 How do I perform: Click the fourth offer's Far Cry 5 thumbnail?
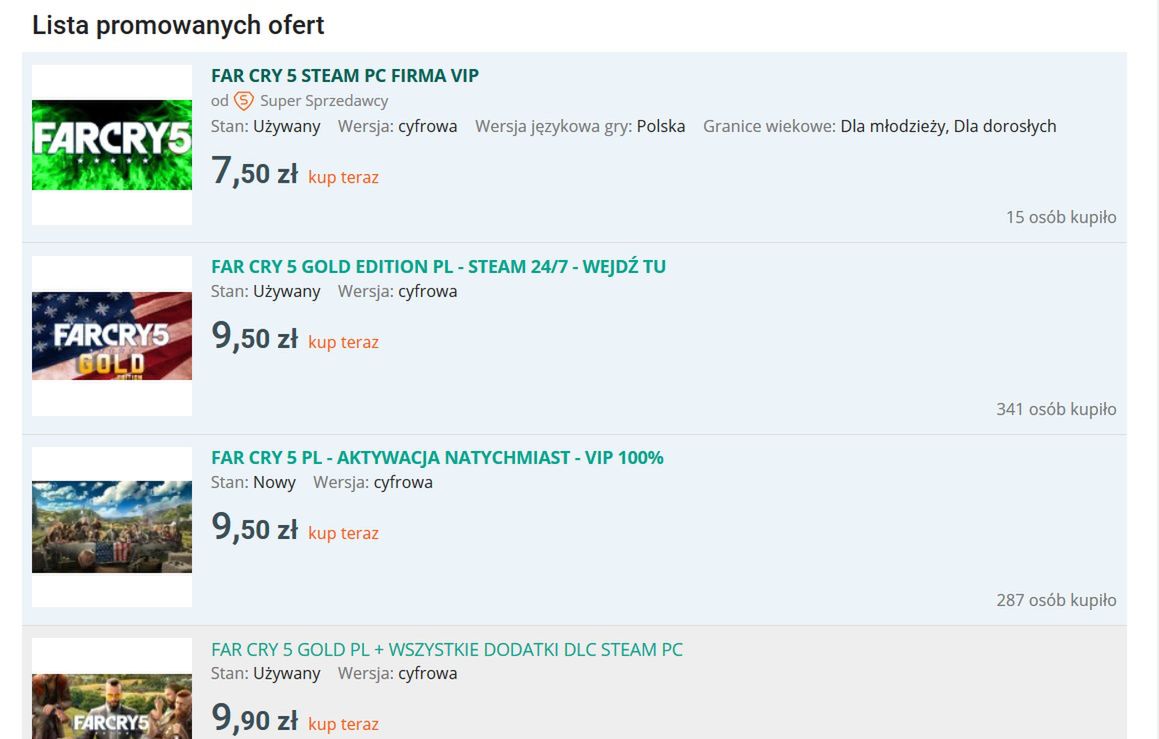tap(112, 705)
